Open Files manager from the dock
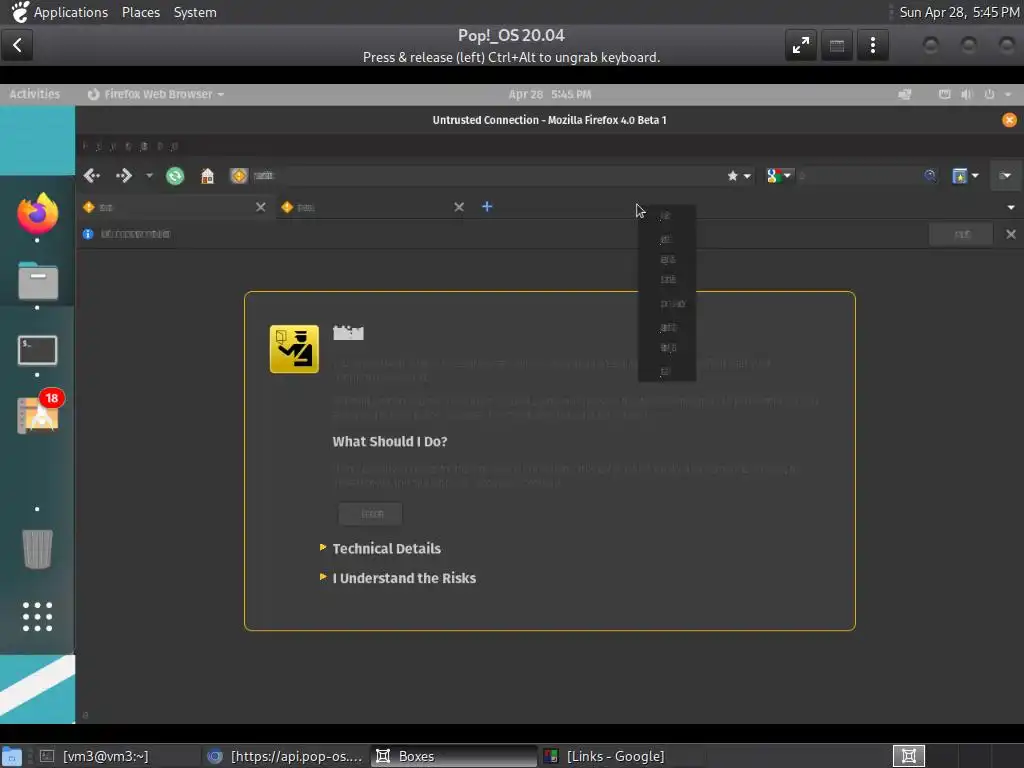 pyautogui.click(x=37, y=281)
